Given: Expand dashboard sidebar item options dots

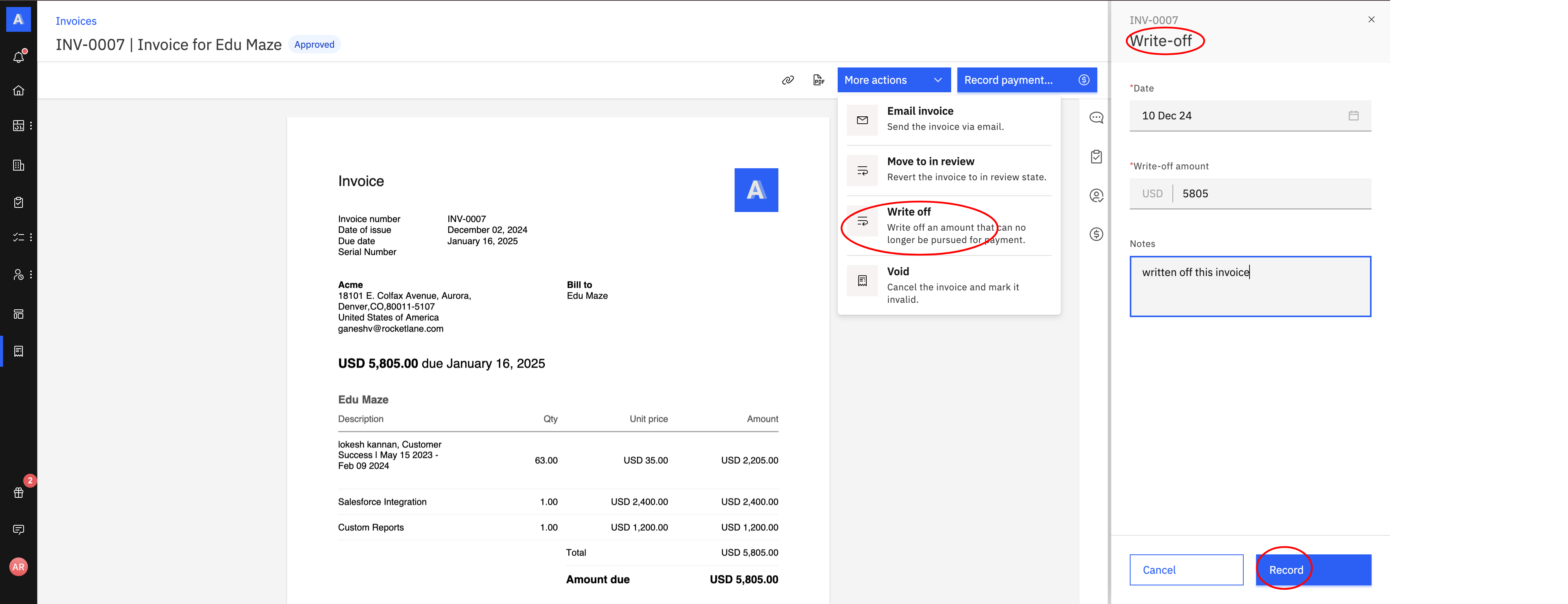Looking at the screenshot, I should point(31,126).
